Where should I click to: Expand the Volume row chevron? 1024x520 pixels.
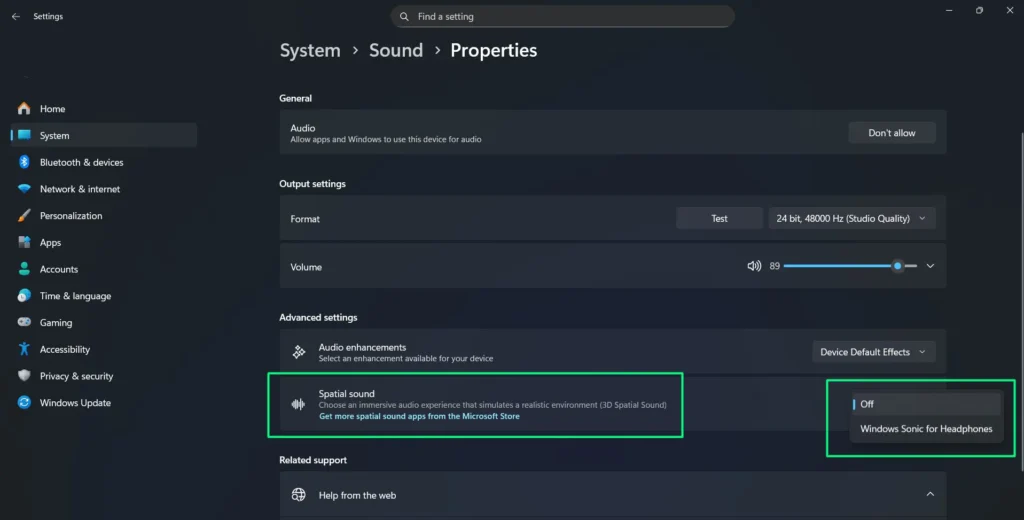coord(930,266)
